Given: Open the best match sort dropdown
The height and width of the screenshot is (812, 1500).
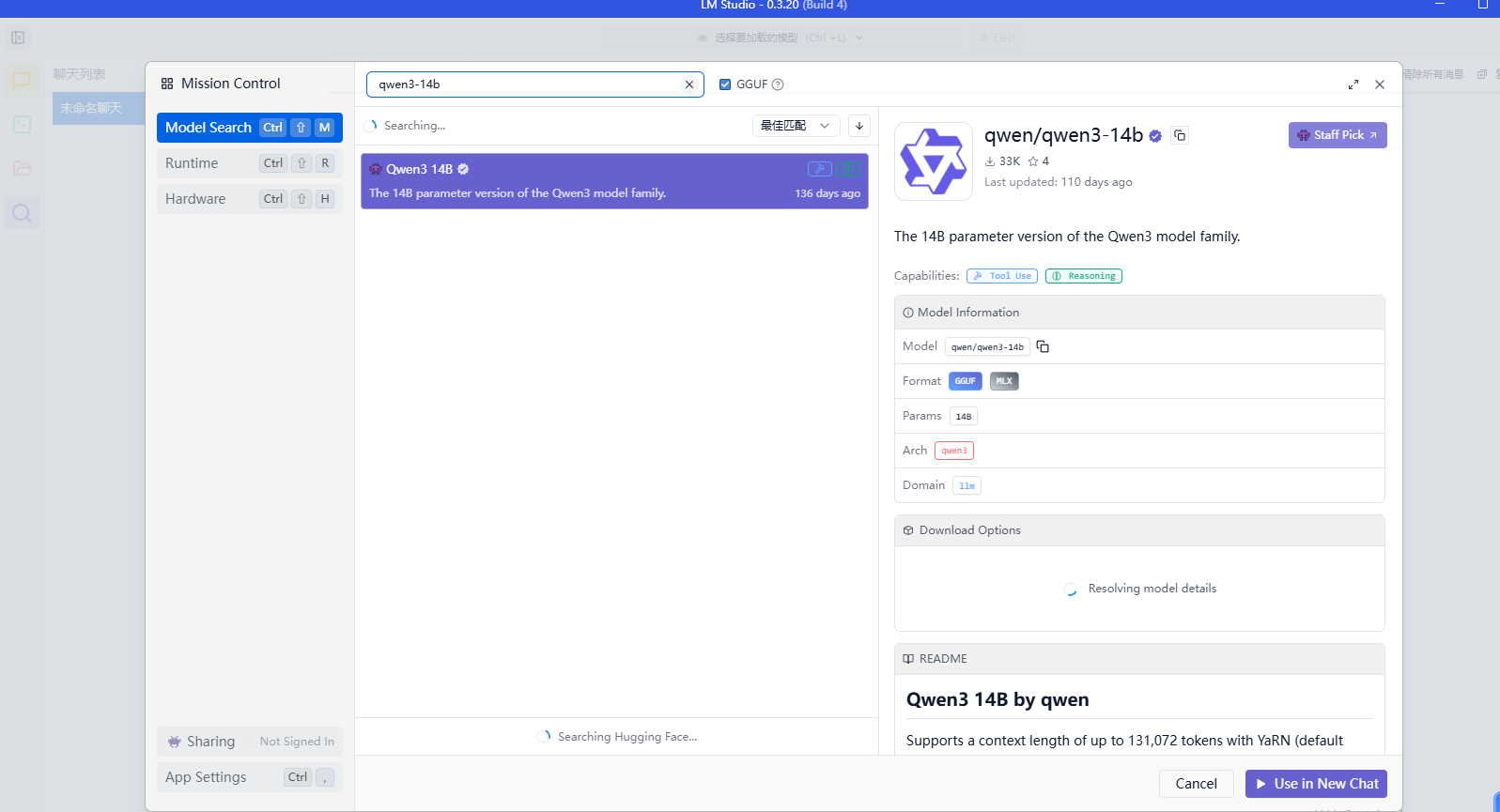Looking at the screenshot, I should [796, 126].
